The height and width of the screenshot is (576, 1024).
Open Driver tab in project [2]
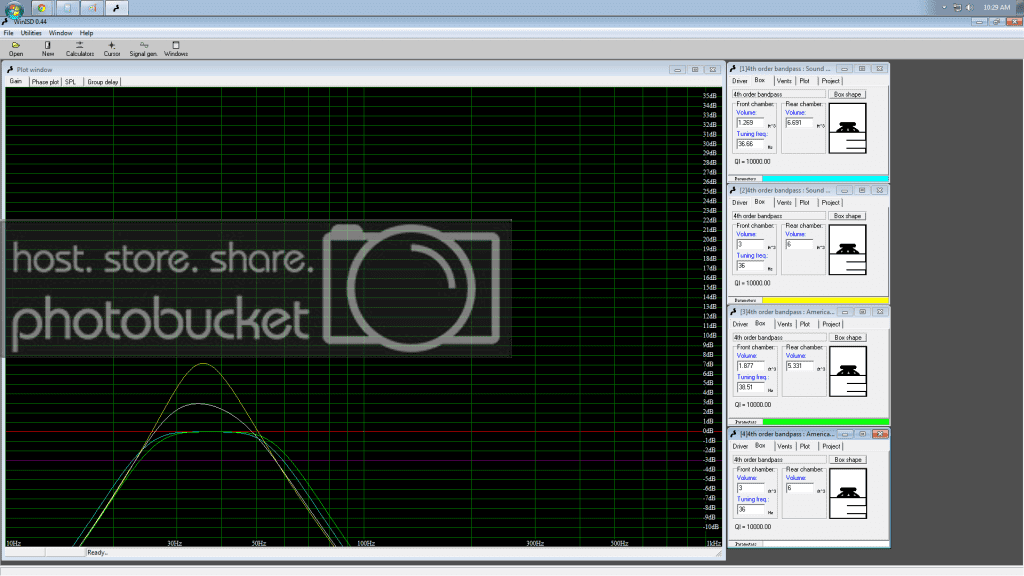(740, 202)
